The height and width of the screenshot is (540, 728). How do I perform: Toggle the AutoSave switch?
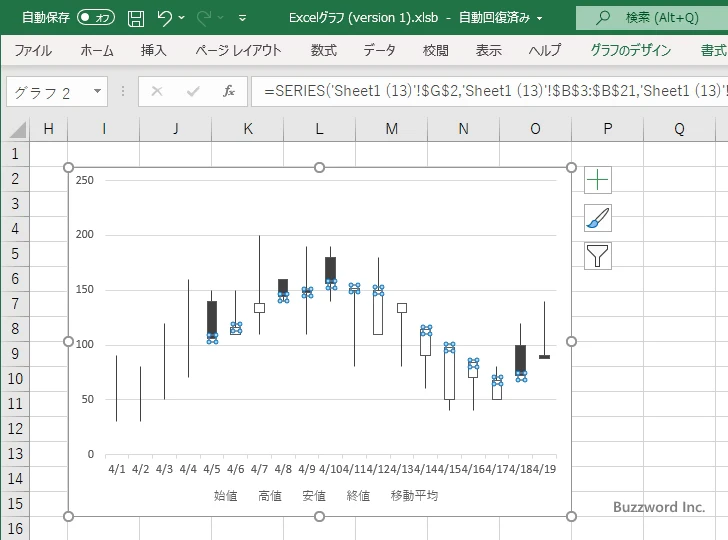pos(96,18)
